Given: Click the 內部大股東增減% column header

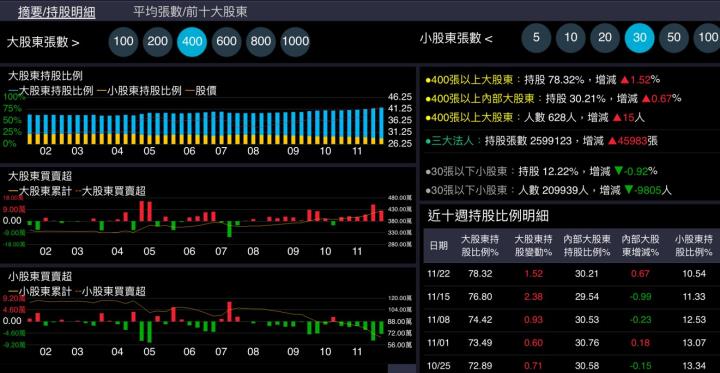Looking at the screenshot, I should 640,246.
